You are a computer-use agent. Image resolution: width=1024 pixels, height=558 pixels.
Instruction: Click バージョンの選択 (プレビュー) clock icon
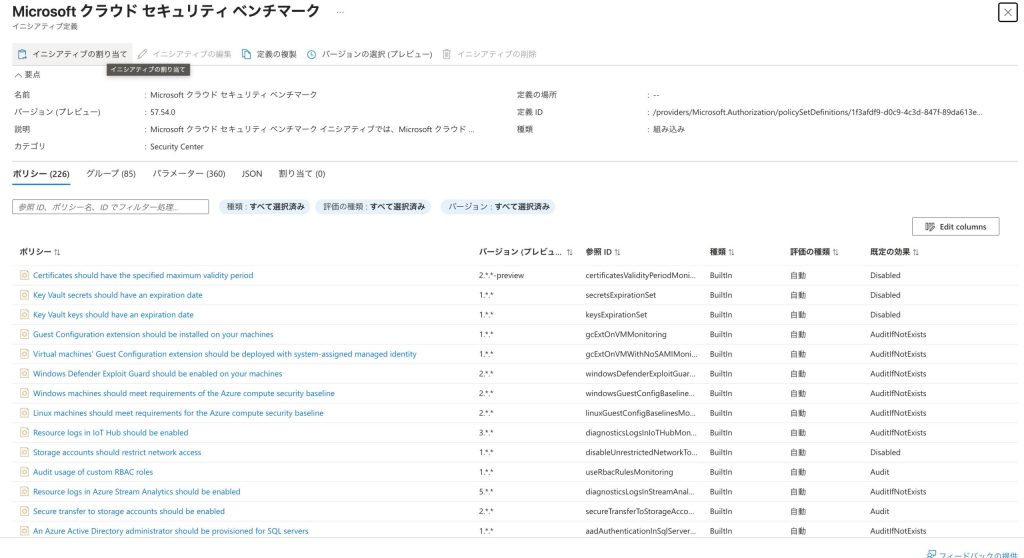tap(312, 54)
